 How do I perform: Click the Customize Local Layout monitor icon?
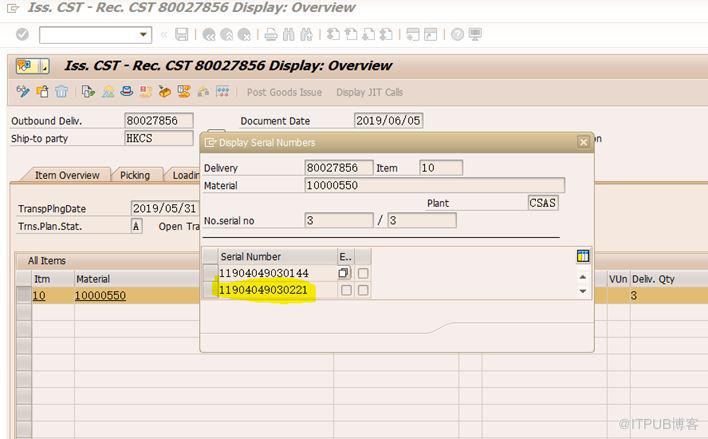coord(476,35)
